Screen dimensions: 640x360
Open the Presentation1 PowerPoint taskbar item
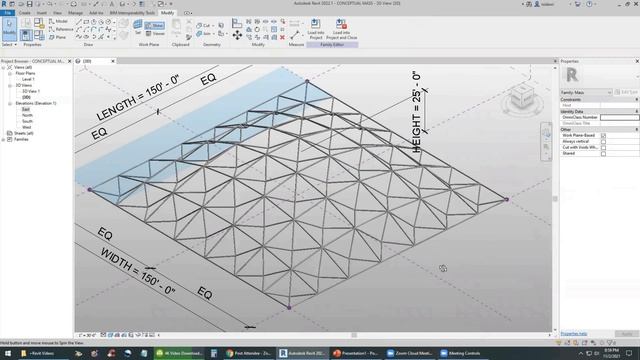[x=356, y=353]
